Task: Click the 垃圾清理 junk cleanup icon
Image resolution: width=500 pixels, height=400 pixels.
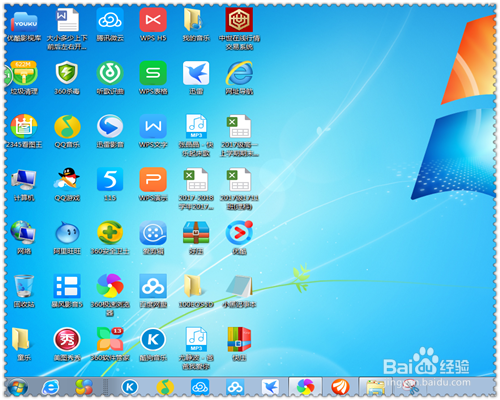Action: 24,73
